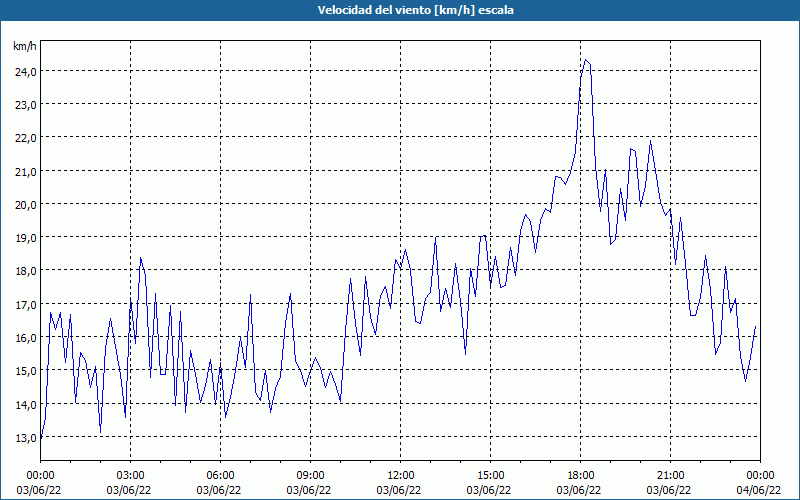This screenshot has width=800, height=500.
Task: Click the '12:00' time axis label
Action: tap(401, 476)
